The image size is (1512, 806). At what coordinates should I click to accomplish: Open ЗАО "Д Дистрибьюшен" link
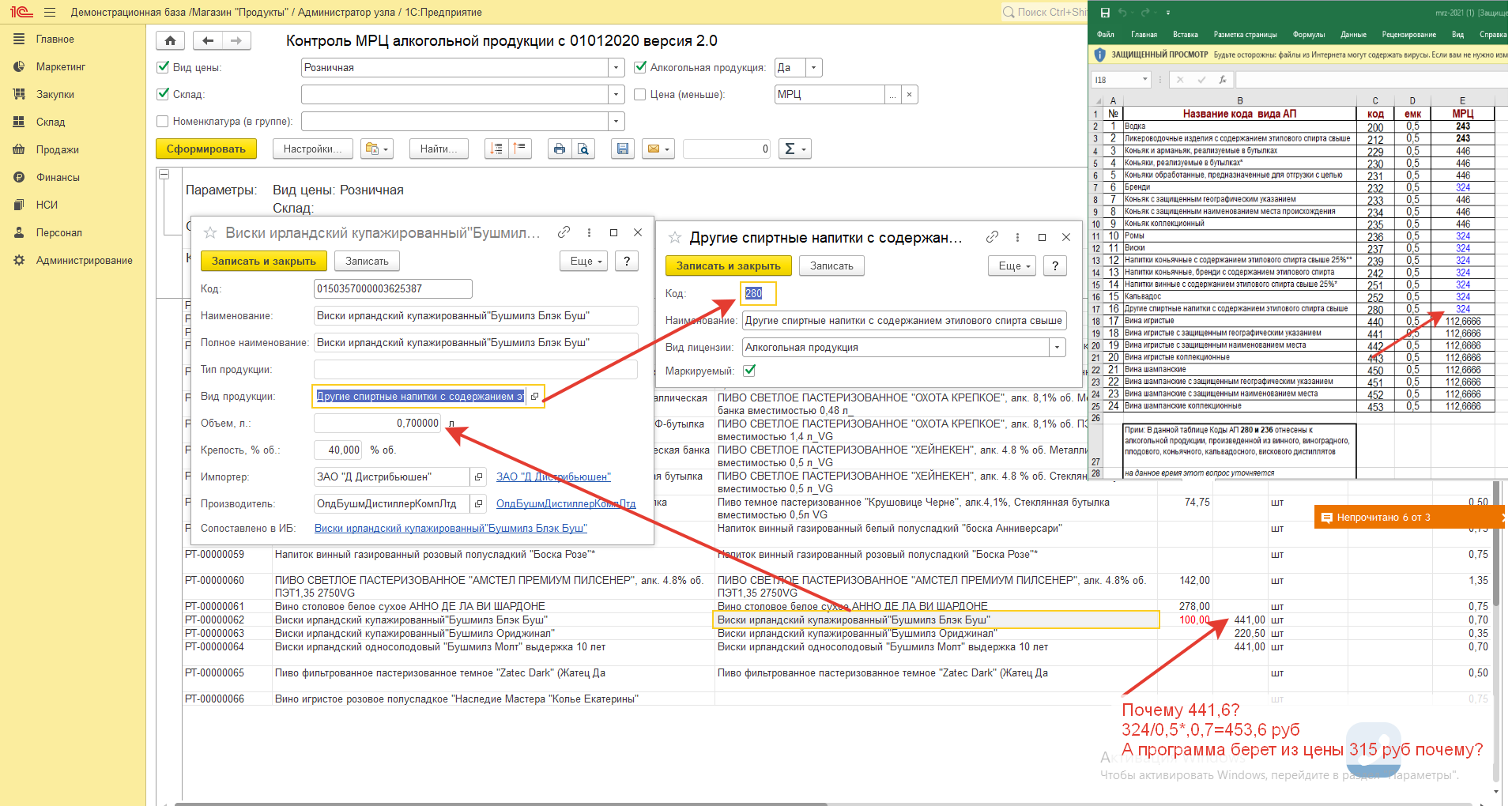click(553, 476)
